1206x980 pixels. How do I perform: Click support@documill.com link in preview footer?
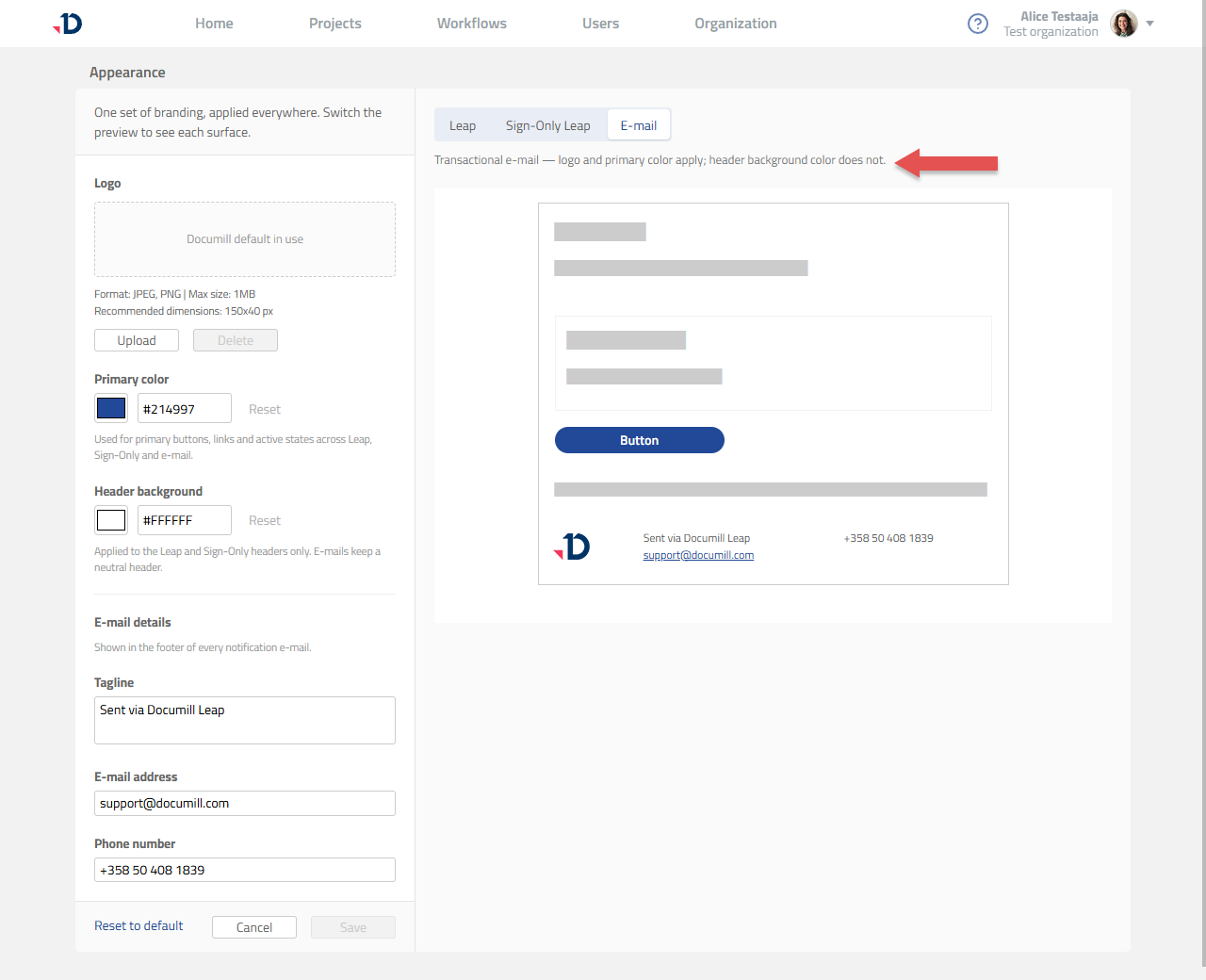coord(698,555)
